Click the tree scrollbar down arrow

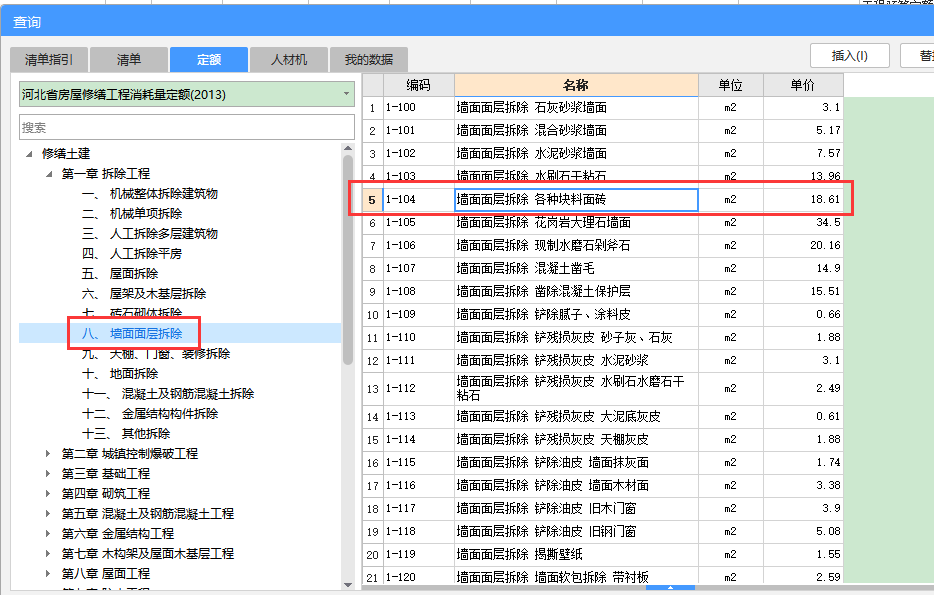(348, 585)
